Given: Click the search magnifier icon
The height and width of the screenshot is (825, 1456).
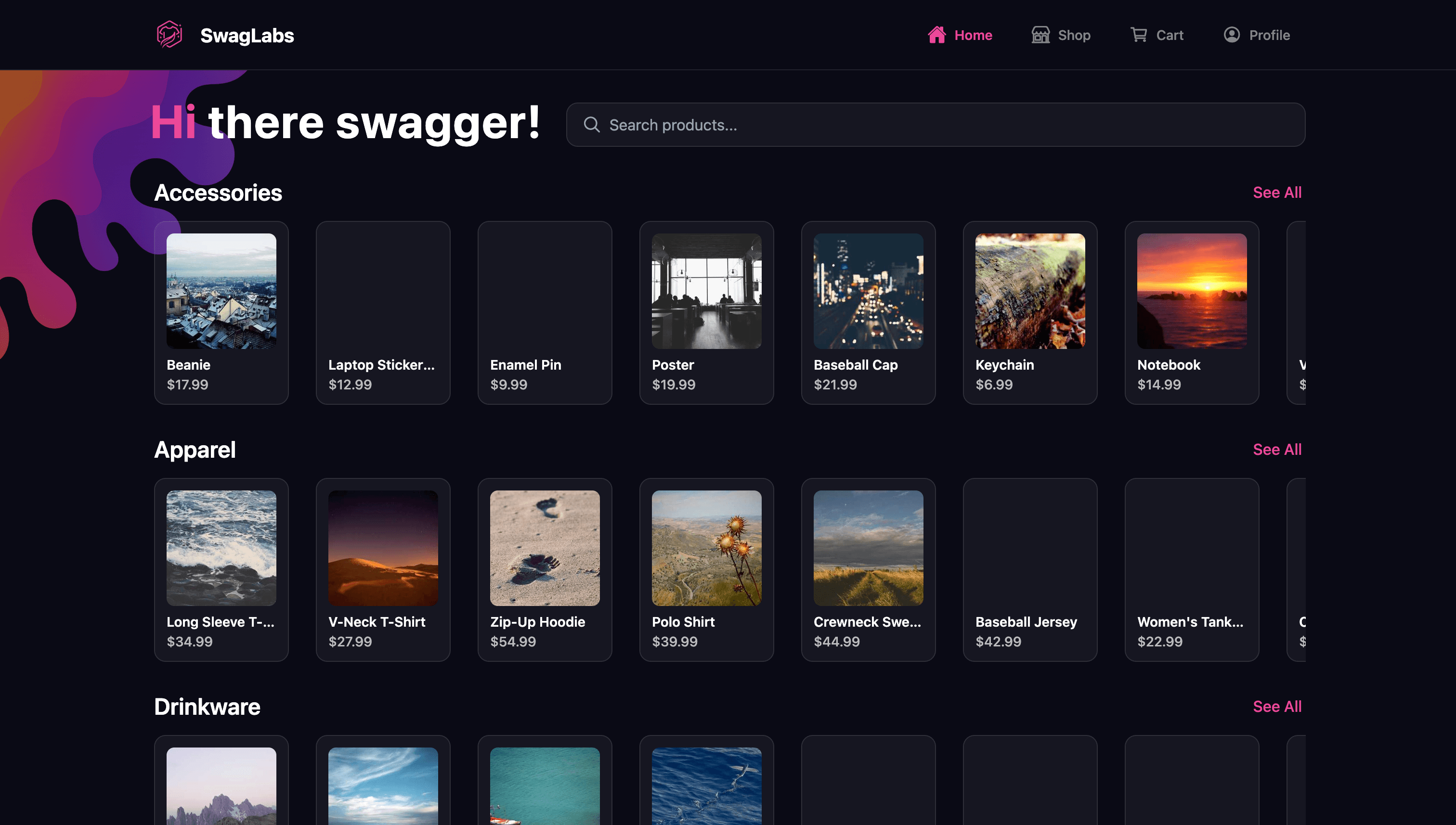Looking at the screenshot, I should point(591,125).
